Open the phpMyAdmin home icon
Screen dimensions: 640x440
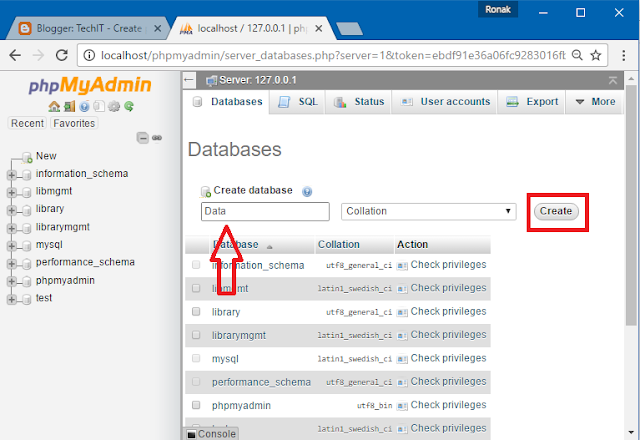click(x=54, y=107)
